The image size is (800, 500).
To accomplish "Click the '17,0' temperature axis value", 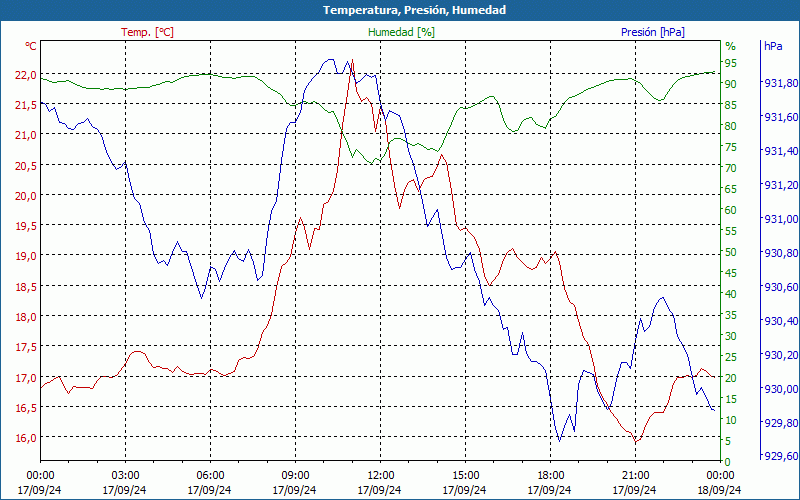I will (x=26, y=377).
